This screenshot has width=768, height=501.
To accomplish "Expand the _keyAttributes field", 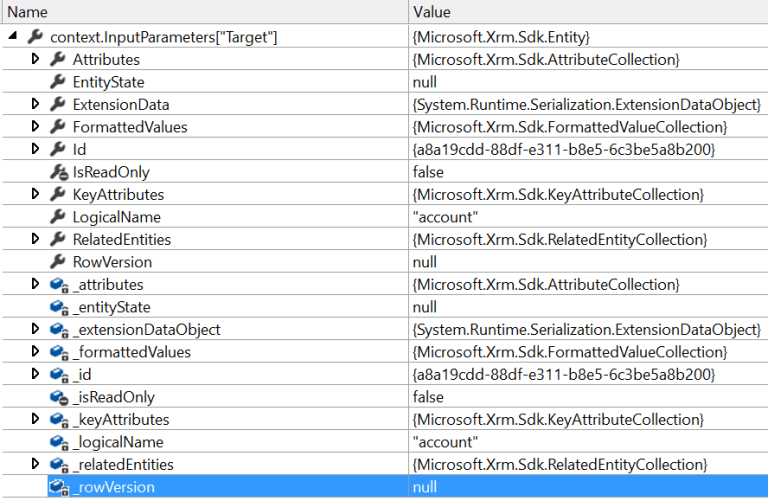I will click(35, 419).
